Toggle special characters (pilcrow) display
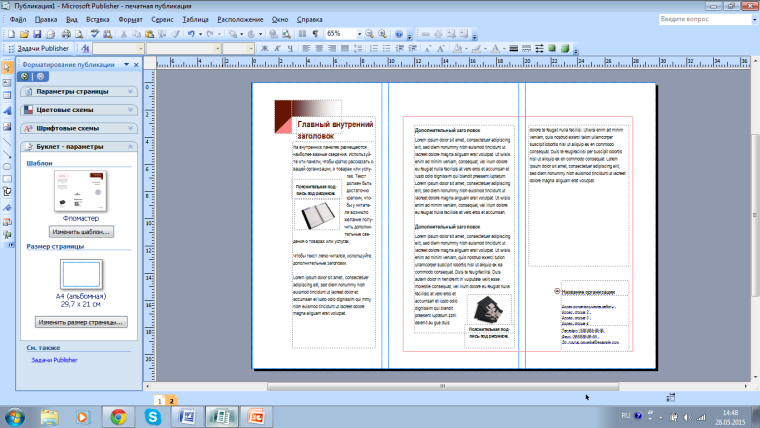 point(314,33)
